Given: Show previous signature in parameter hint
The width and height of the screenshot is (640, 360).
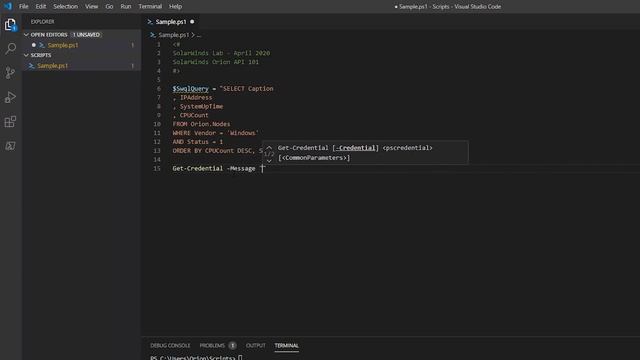Looking at the screenshot, I should (x=269, y=147).
